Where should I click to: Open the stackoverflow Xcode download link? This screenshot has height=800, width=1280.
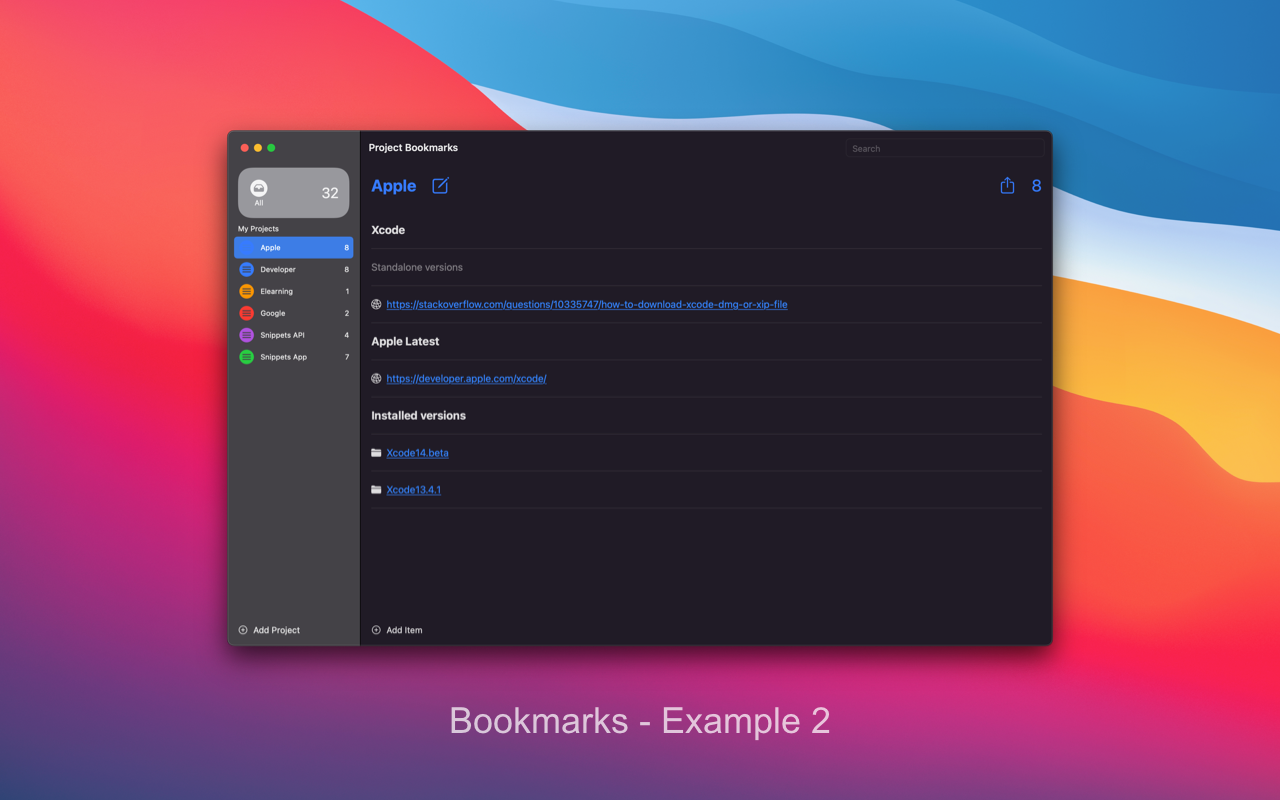coord(587,304)
